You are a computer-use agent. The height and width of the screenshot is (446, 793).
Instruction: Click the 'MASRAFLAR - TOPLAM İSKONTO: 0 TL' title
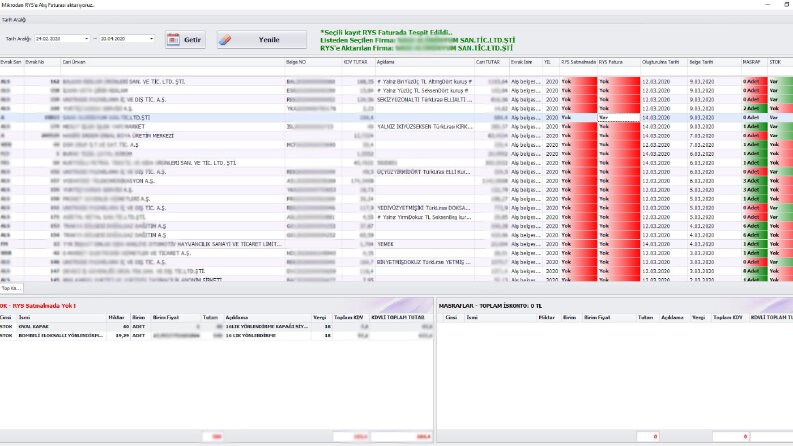(490, 306)
